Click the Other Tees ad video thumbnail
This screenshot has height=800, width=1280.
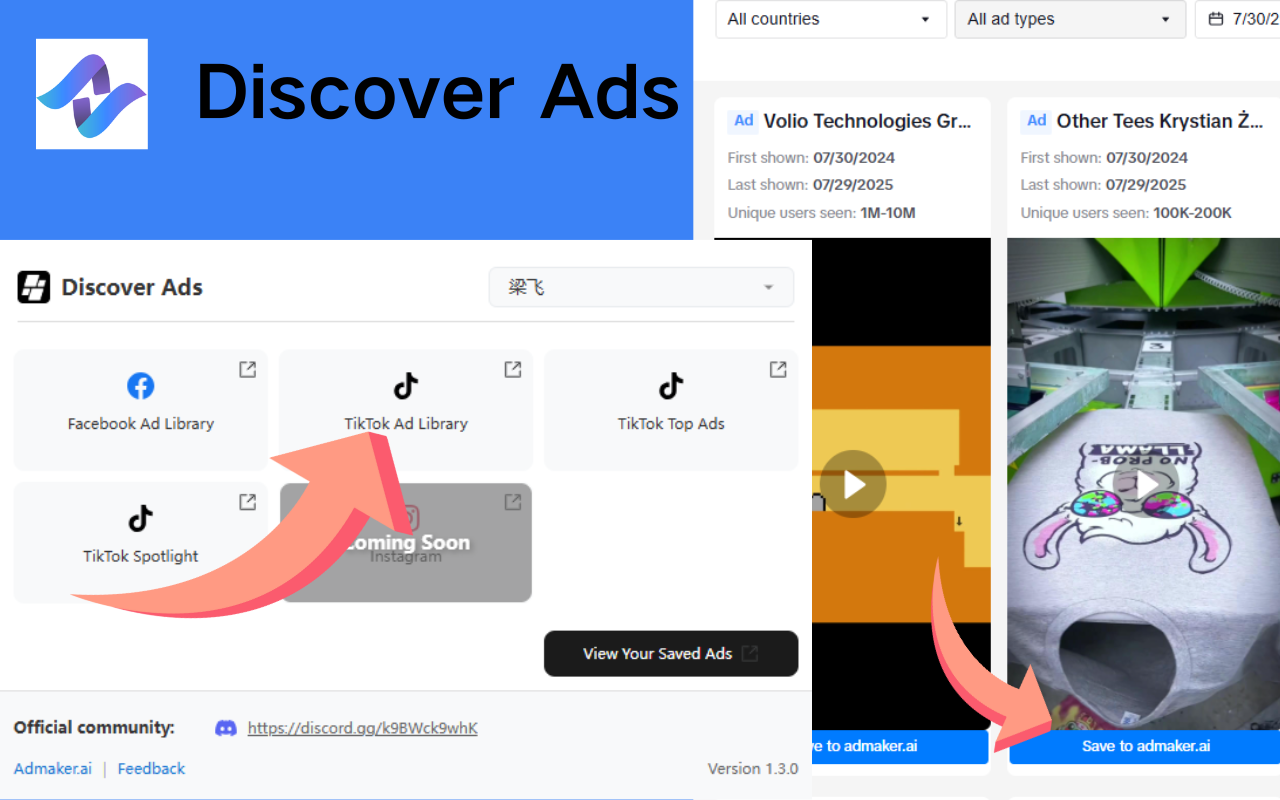click(x=1143, y=484)
